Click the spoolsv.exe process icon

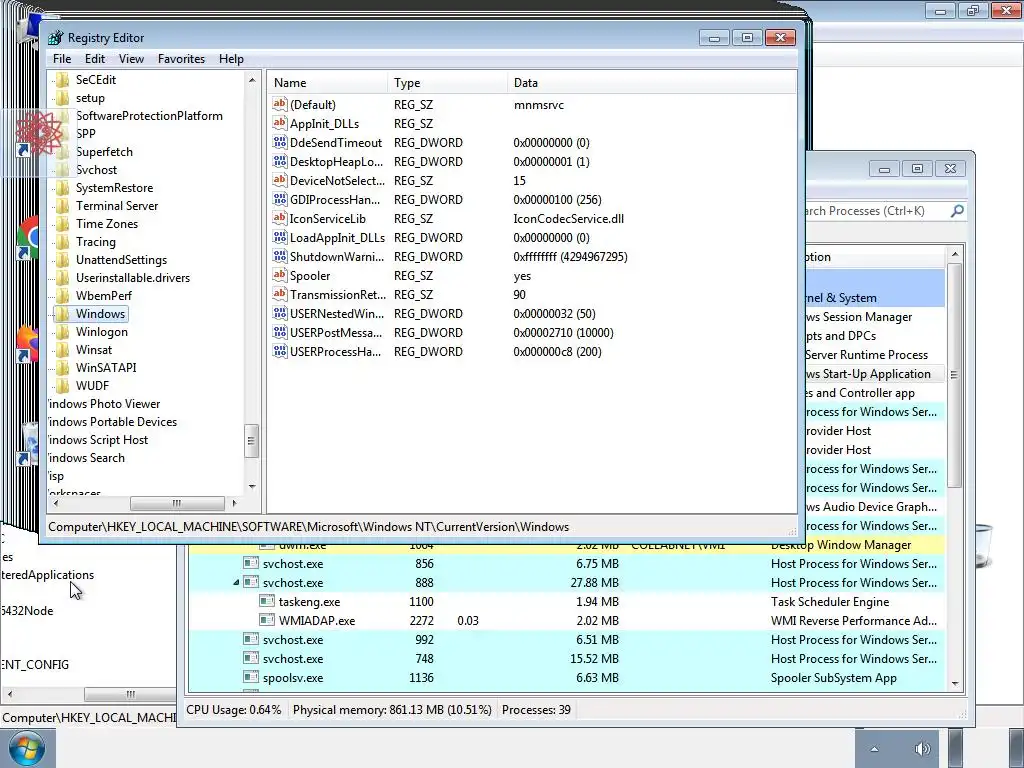[x=251, y=677]
